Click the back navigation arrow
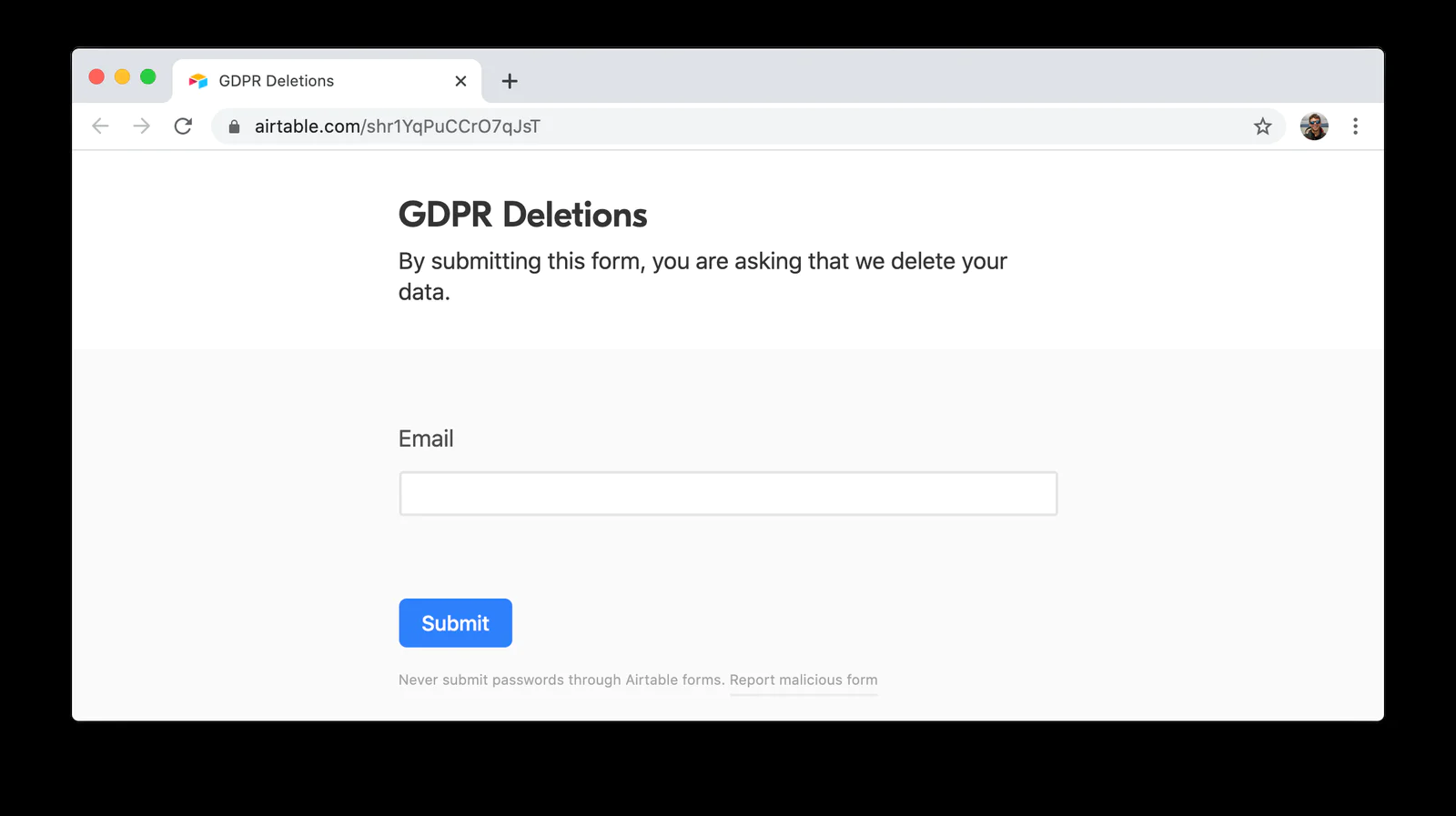 [x=100, y=126]
